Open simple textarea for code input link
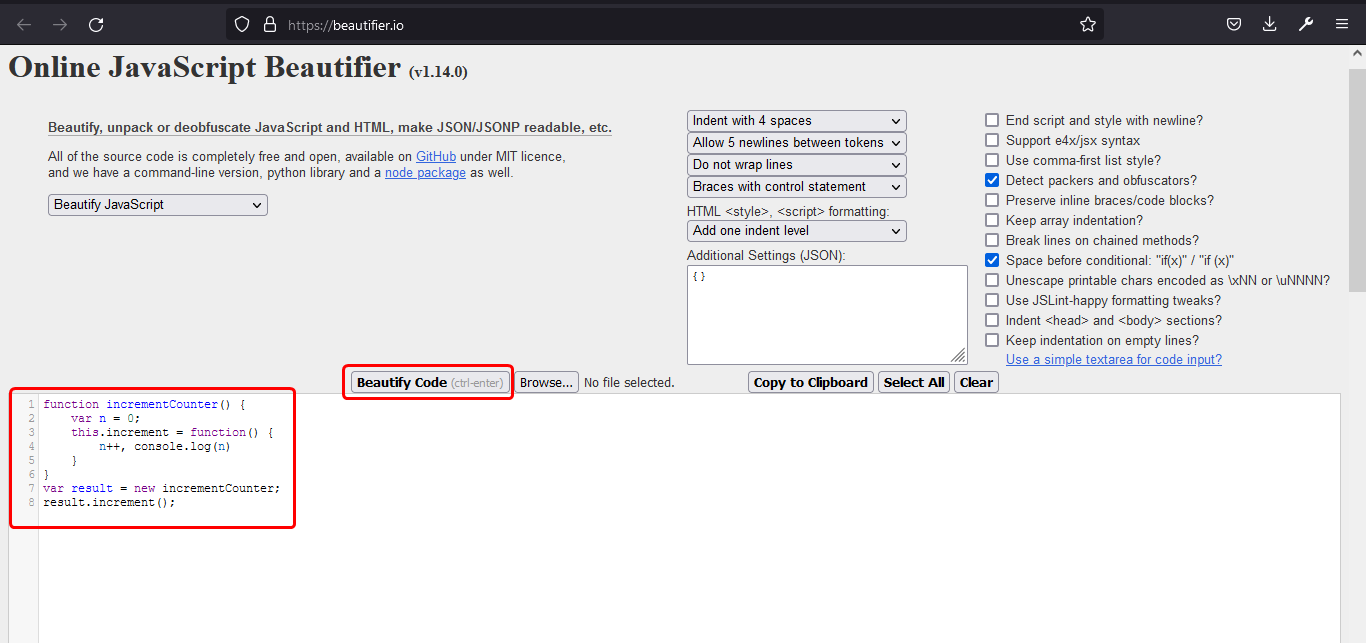This screenshot has width=1366, height=643. coord(1114,359)
